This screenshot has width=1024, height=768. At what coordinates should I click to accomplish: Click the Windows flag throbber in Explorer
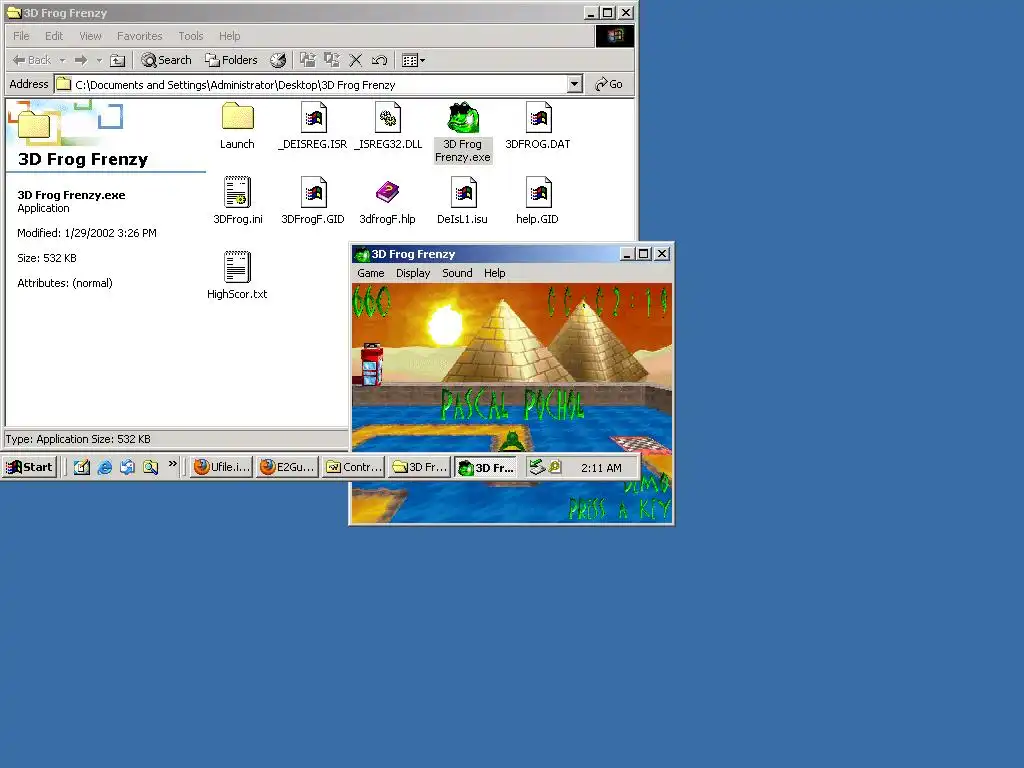coord(615,36)
